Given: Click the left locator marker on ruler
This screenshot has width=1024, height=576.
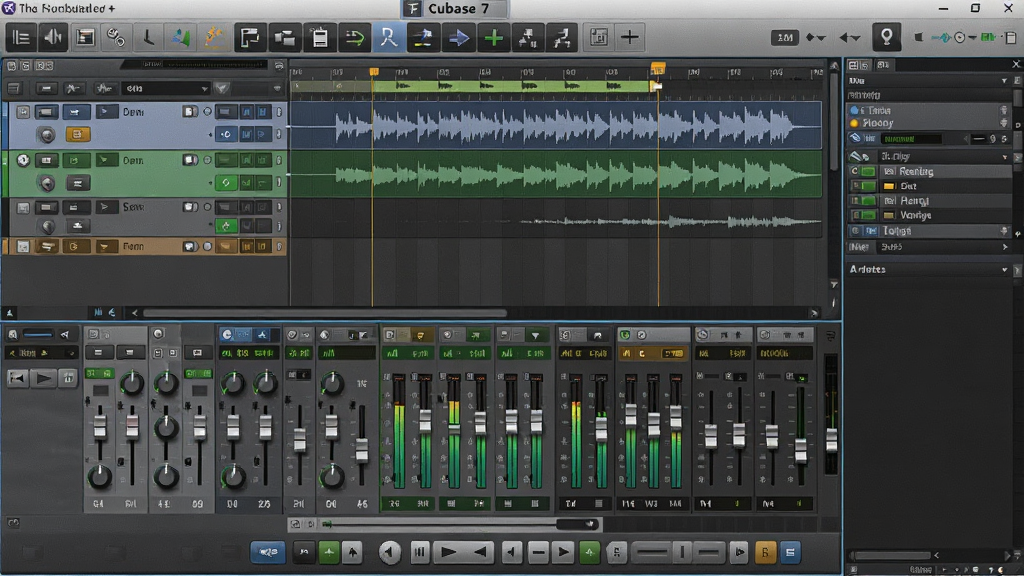Looking at the screenshot, I should 374,71.
